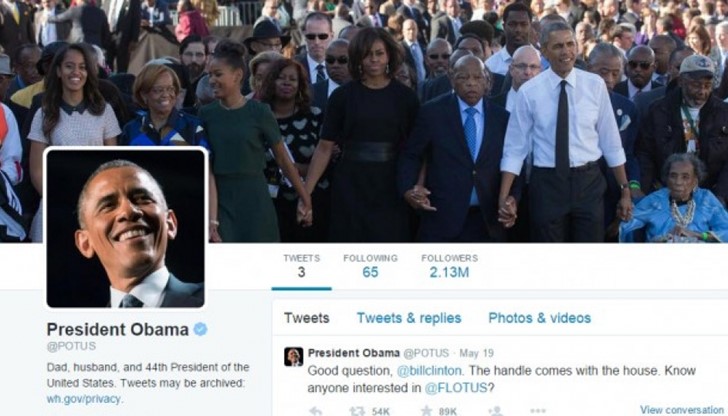Switch to the Photos & videos tab
The width and height of the screenshot is (728, 416).
click(x=540, y=318)
